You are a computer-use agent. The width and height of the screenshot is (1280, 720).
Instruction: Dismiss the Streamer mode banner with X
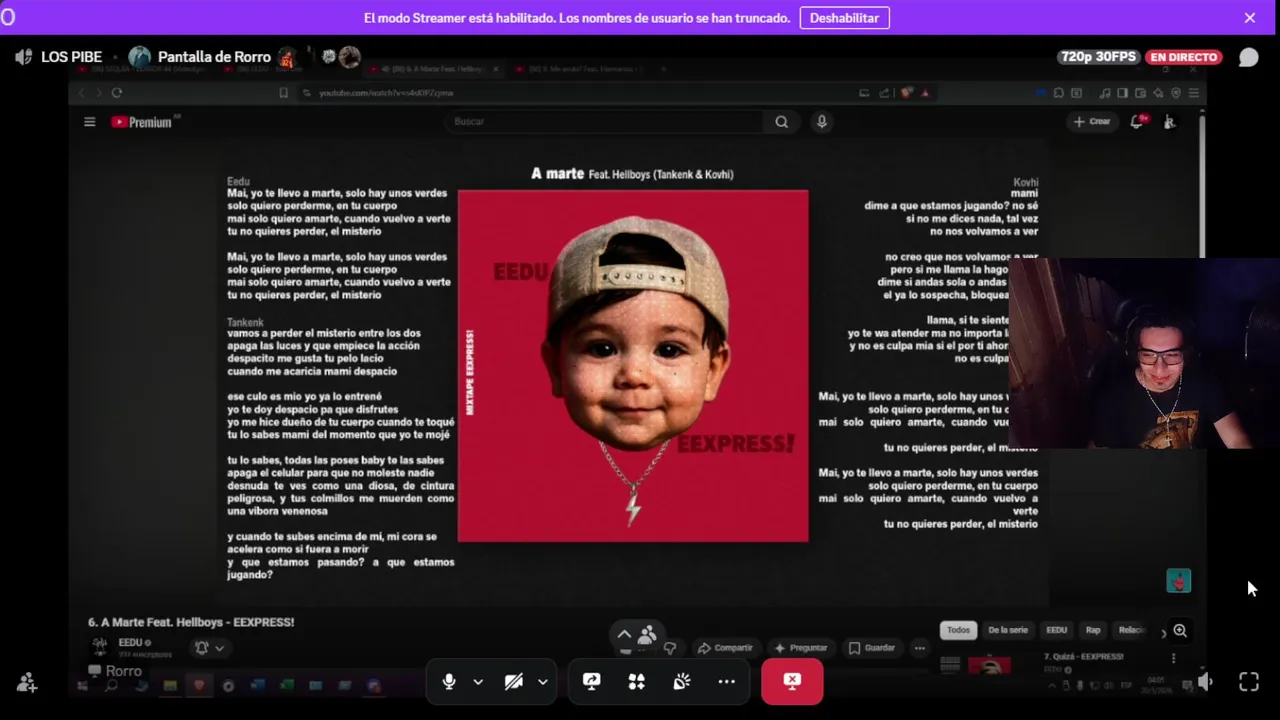coord(1249,18)
